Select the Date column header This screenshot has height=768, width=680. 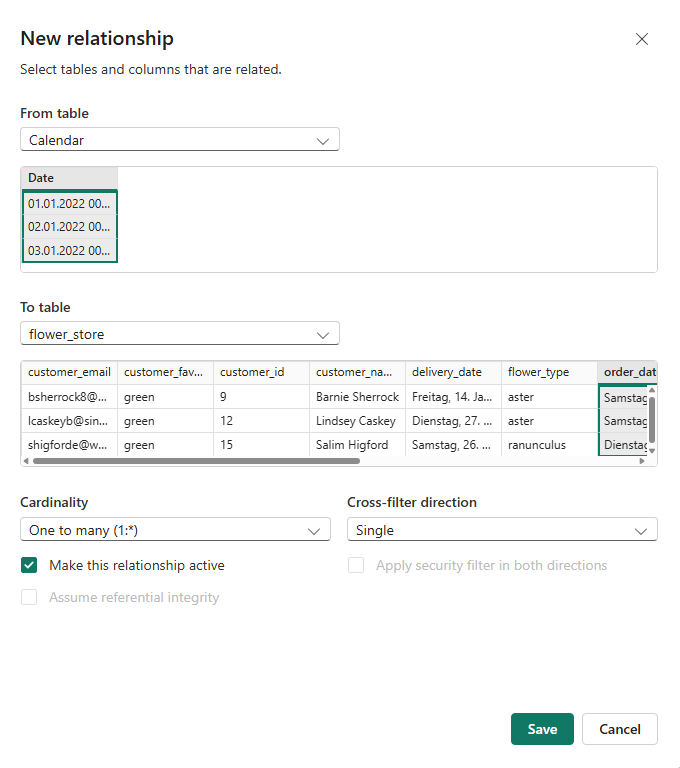[68, 178]
